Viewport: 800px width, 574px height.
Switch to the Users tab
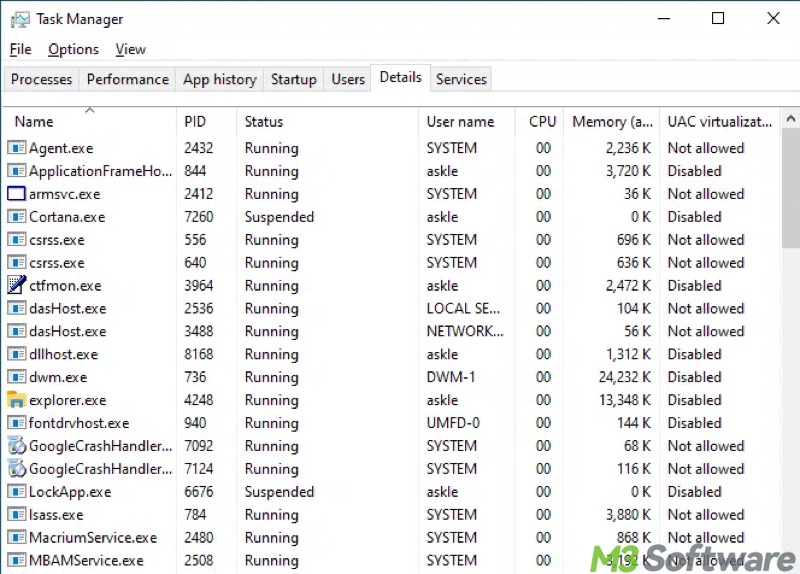[348, 80]
